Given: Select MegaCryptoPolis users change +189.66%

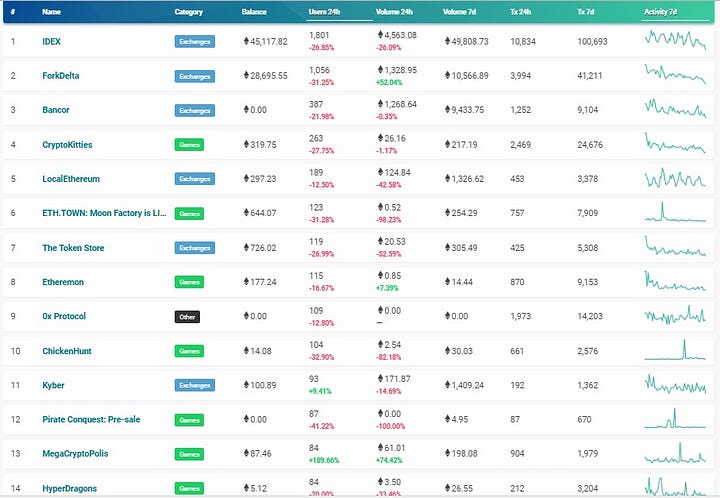Looking at the screenshot, I should coord(324,460).
